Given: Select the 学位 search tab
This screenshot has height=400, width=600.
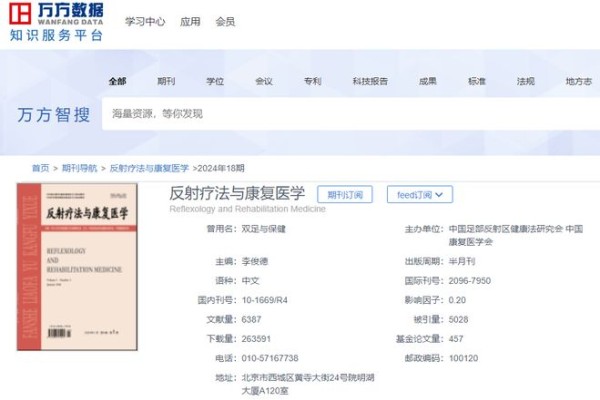Looking at the screenshot, I should [x=215, y=81].
